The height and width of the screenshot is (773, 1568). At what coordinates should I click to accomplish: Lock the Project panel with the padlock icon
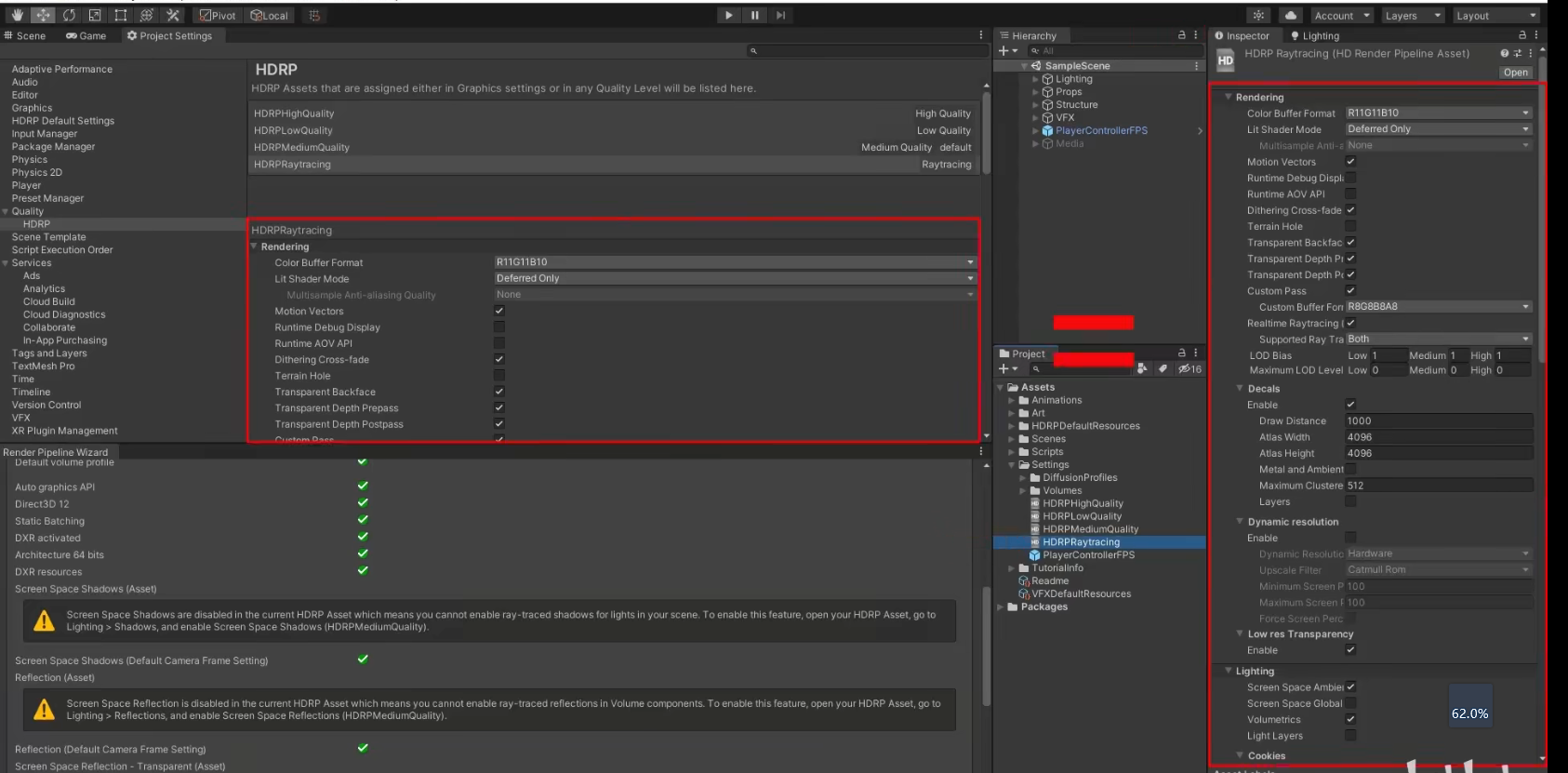pyautogui.click(x=1182, y=353)
